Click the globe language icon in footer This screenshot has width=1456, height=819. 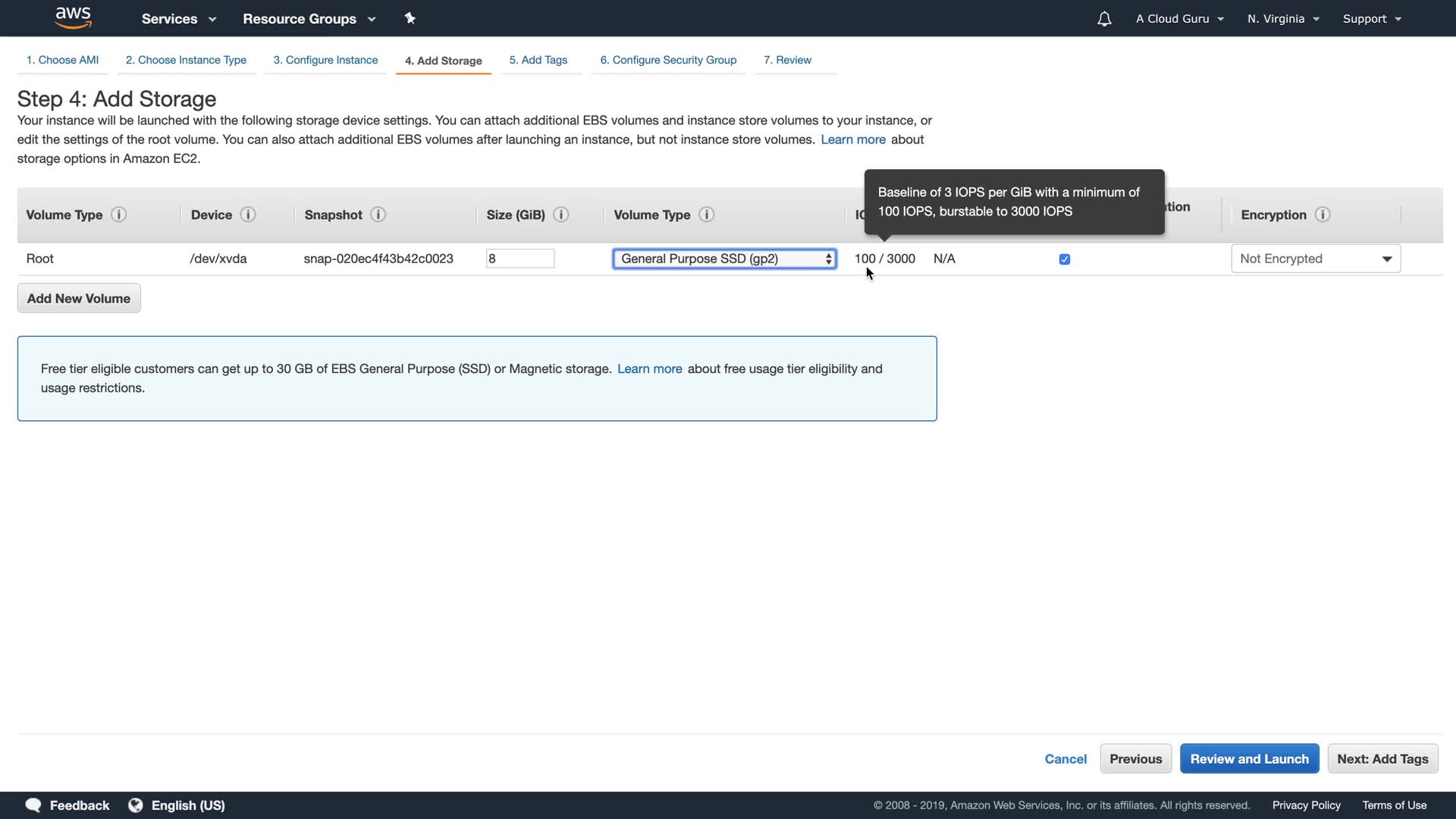[136, 805]
